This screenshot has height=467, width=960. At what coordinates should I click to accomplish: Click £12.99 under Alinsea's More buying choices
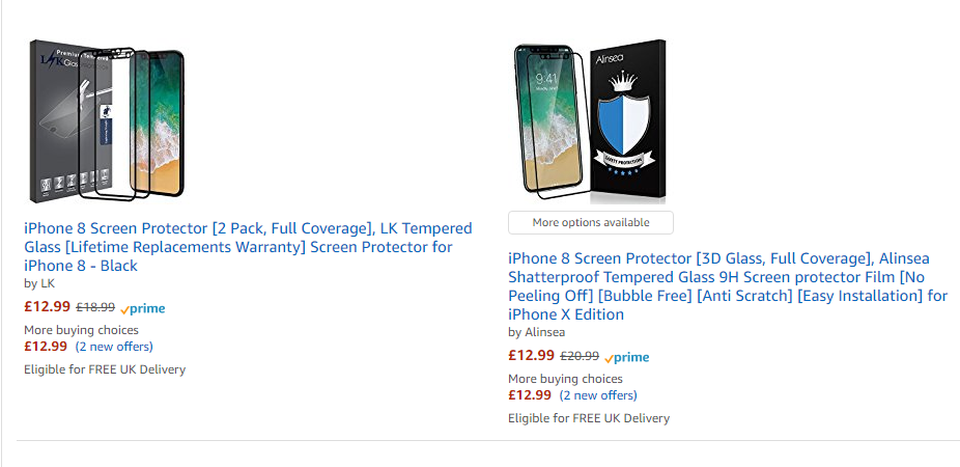(x=530, y=395)
